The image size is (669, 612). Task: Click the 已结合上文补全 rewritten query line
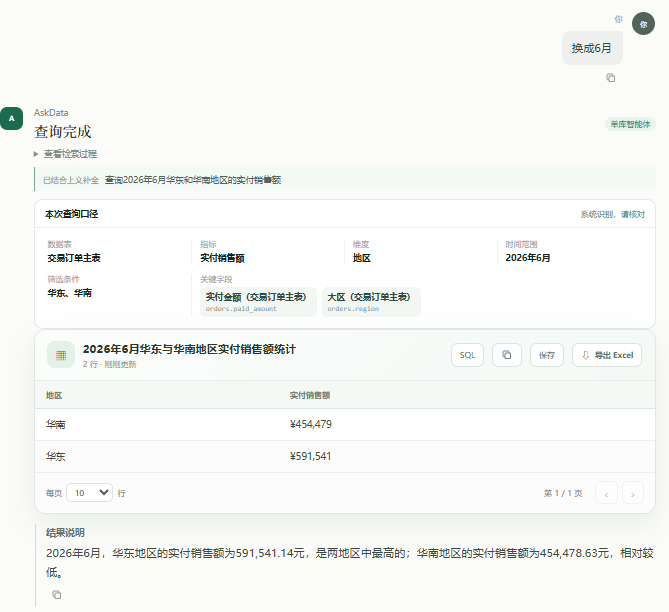pyautogui.click(x=345, y=180)
